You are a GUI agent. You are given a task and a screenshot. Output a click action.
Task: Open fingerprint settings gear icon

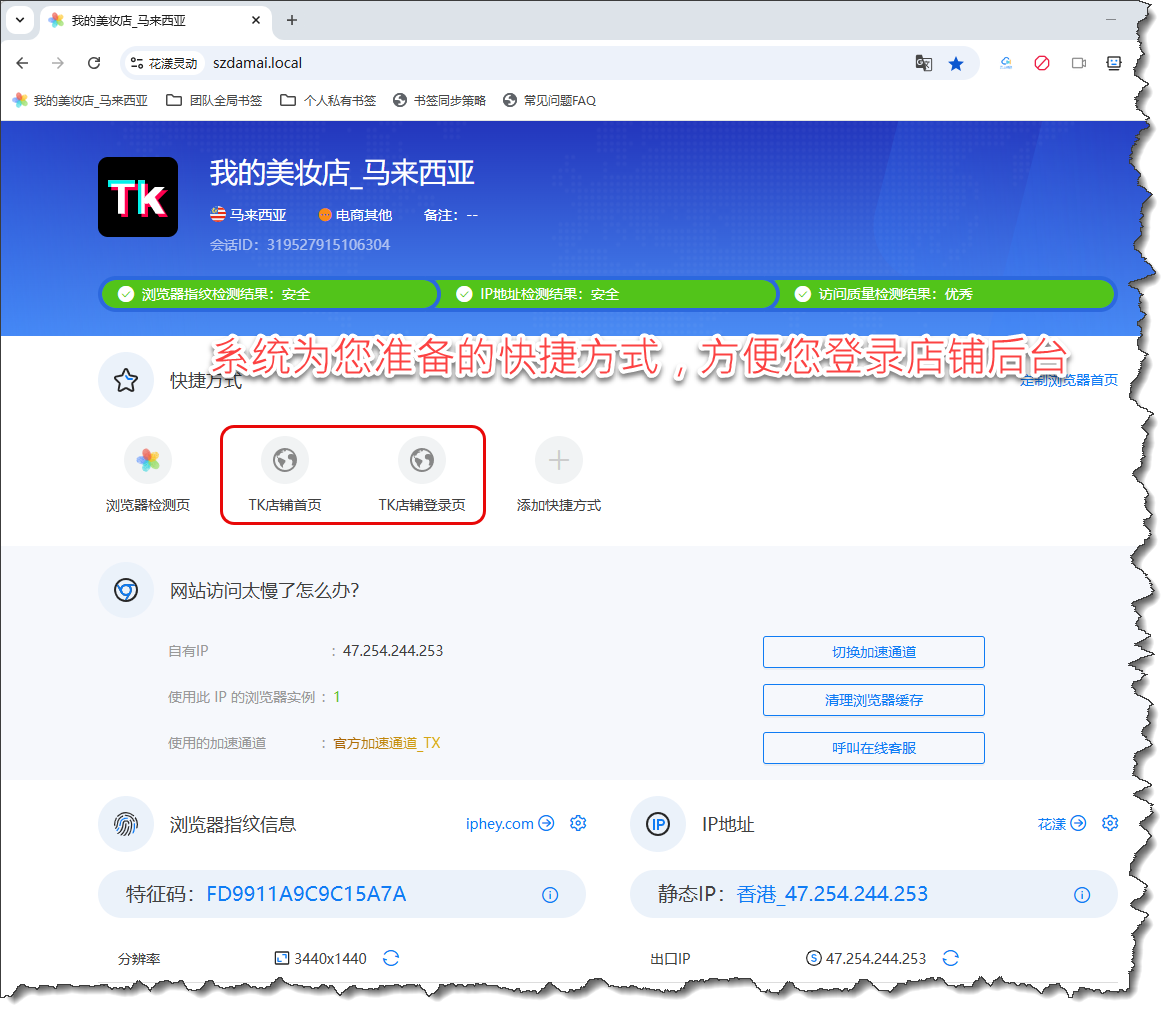578,823
